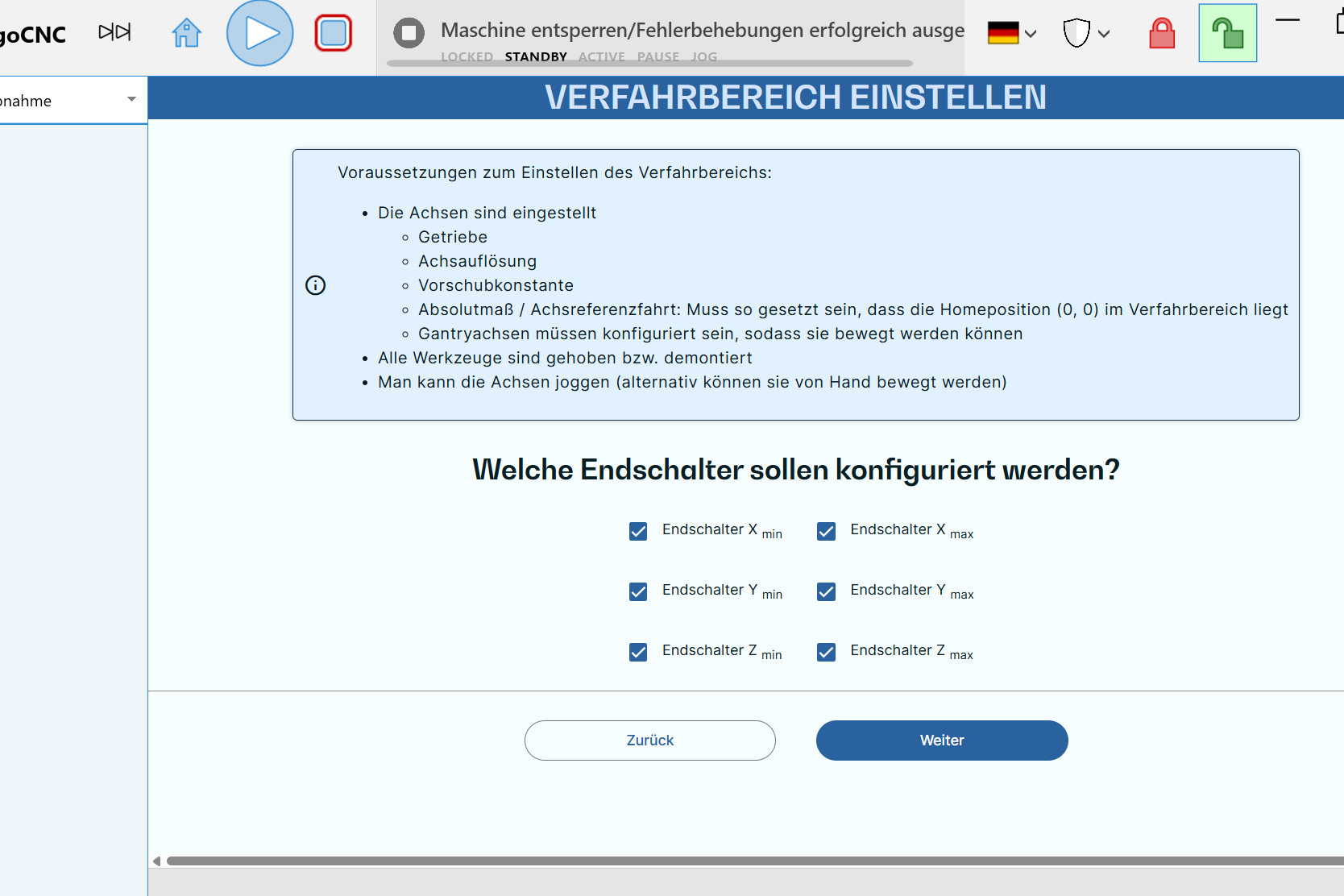Click the info icon in the prerequisites box
This screenshot has height=896, width=1344.
tap(315, 285)
